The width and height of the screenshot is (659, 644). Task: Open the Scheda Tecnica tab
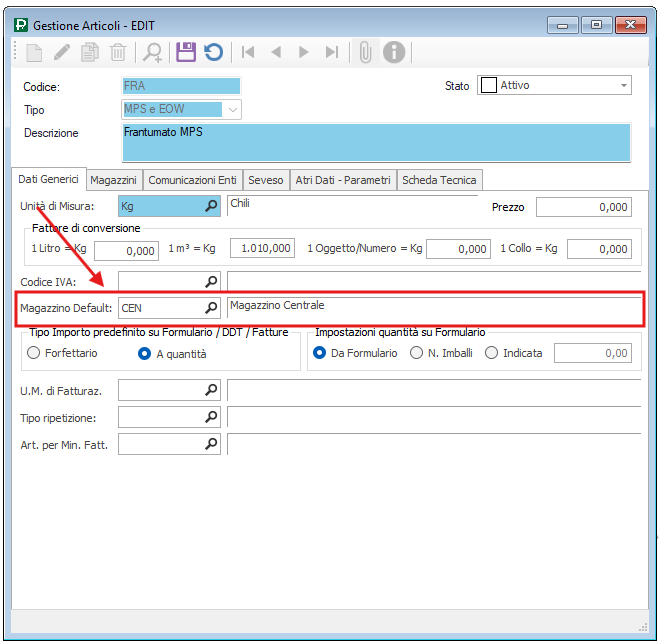pos(440,180)
